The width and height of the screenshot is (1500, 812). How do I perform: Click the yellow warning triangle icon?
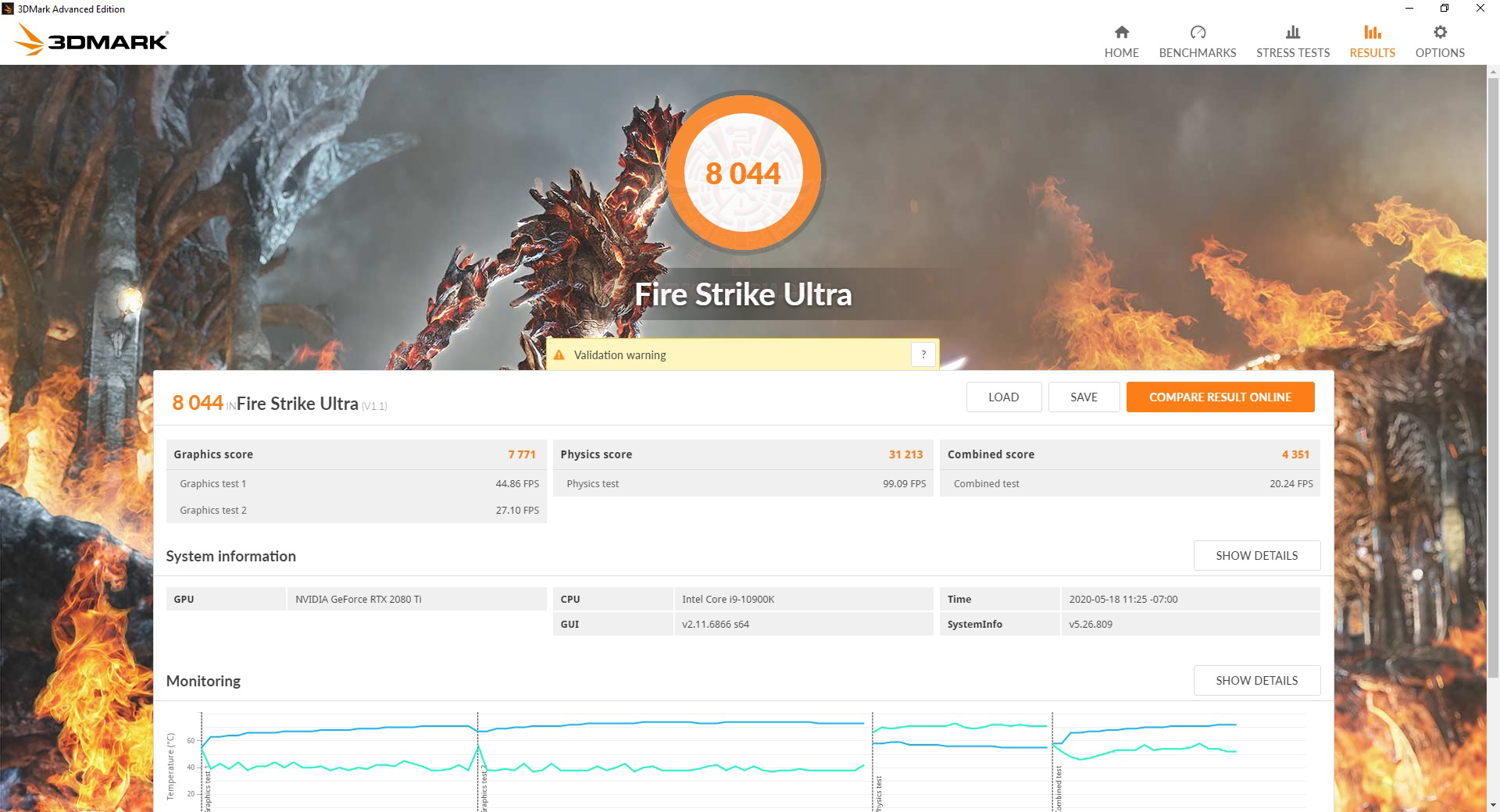coord(559,354)
